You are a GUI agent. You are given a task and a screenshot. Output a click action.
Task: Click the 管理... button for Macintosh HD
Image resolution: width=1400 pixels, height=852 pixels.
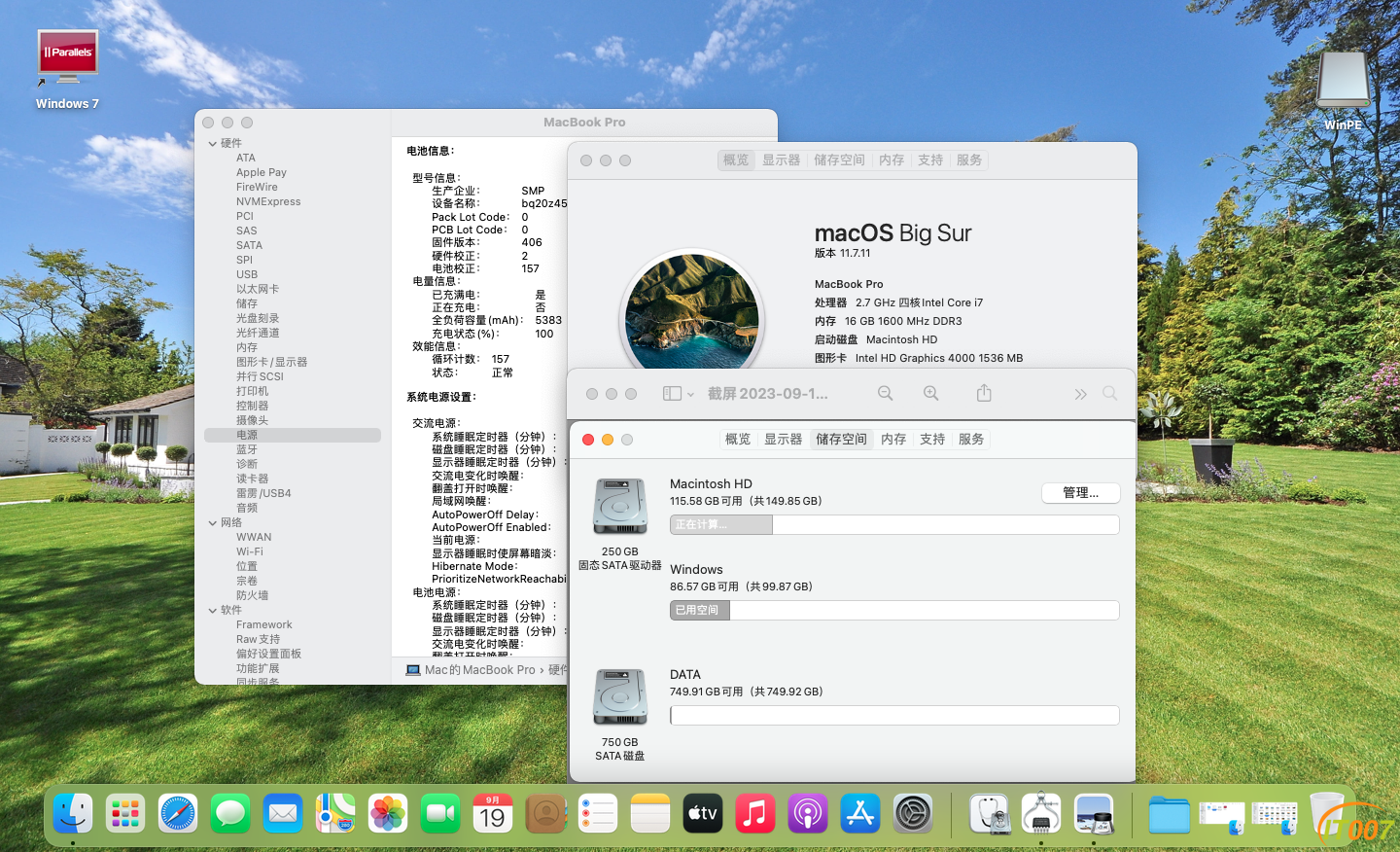(1081, 493)
